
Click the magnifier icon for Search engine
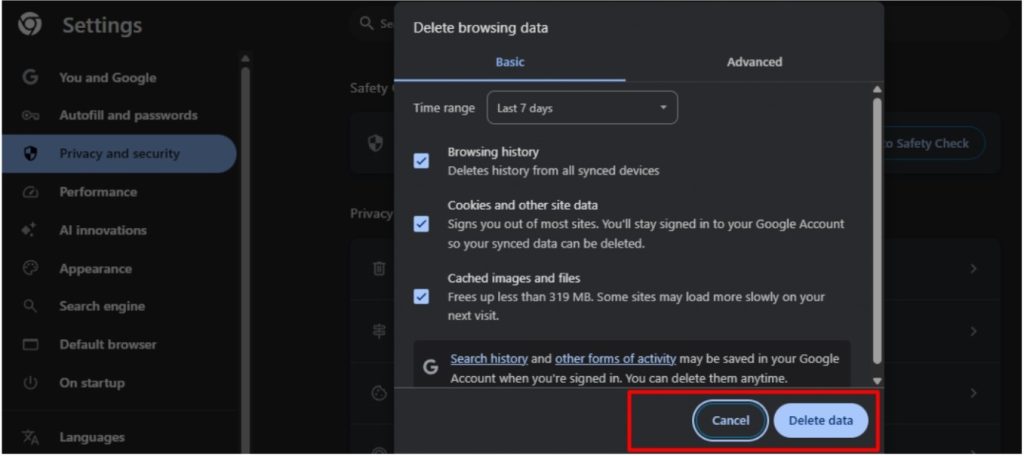[30, 306]
